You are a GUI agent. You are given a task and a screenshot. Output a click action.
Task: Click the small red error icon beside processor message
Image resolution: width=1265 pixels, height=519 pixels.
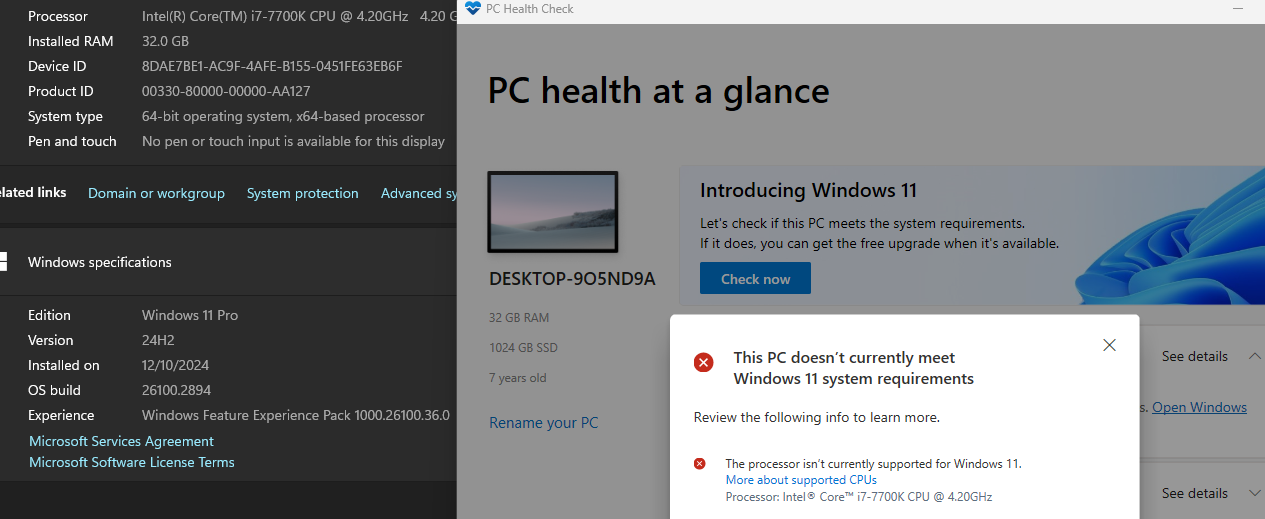700,463
